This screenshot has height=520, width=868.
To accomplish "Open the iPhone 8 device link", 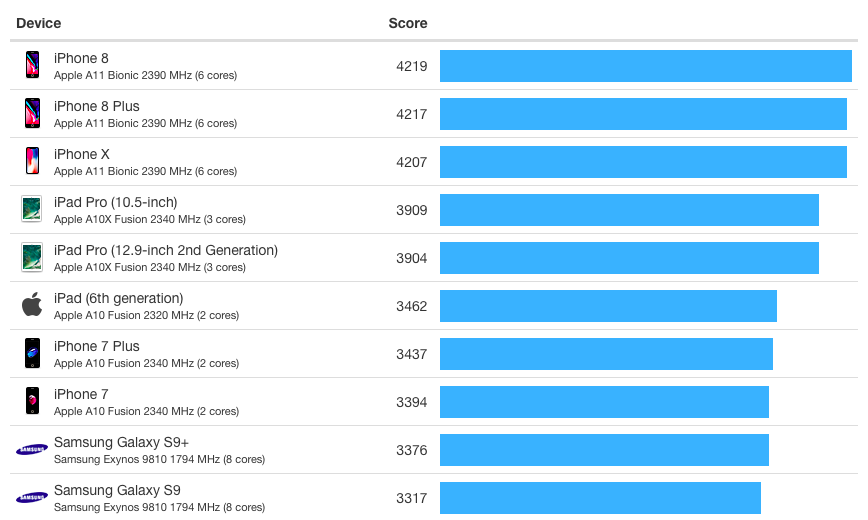I will click(82, 59).
